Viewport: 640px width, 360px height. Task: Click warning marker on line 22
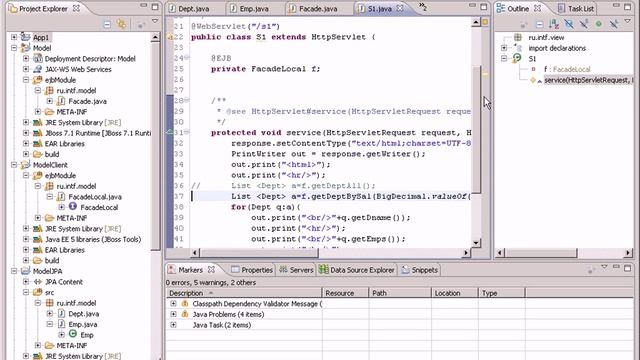coord(170,37)
